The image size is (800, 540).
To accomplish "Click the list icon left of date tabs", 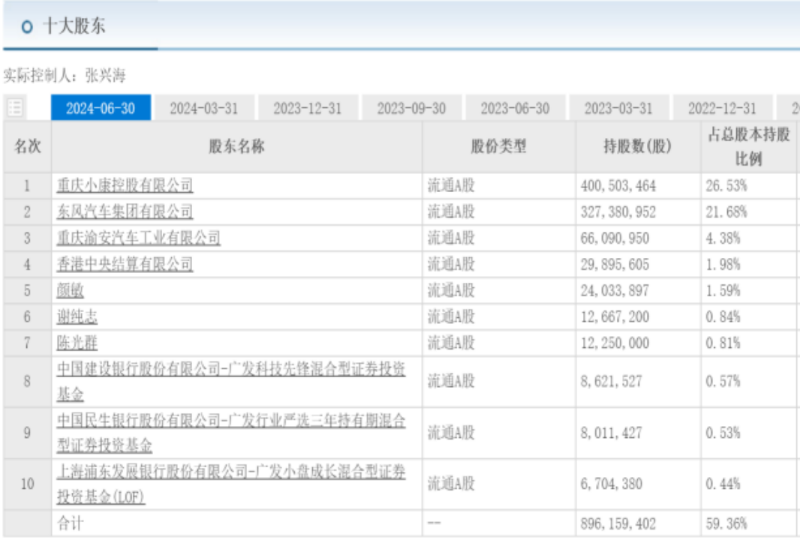I will pyautogui.click(x=15, y=108).
